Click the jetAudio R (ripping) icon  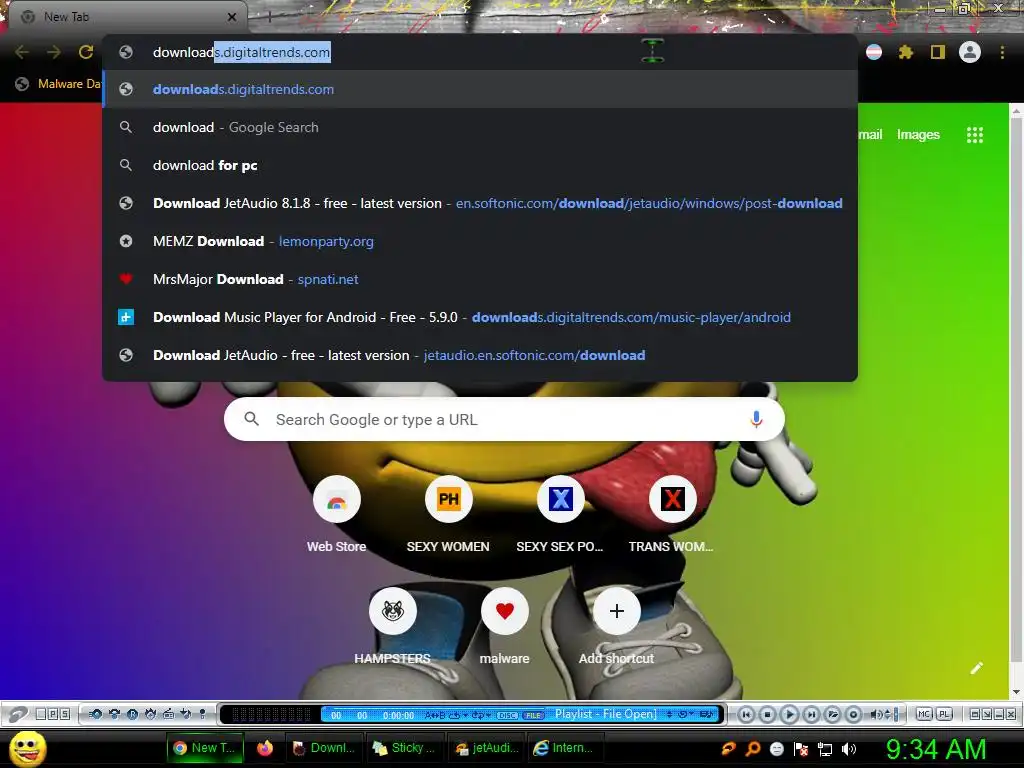click(x=132, y=714)
